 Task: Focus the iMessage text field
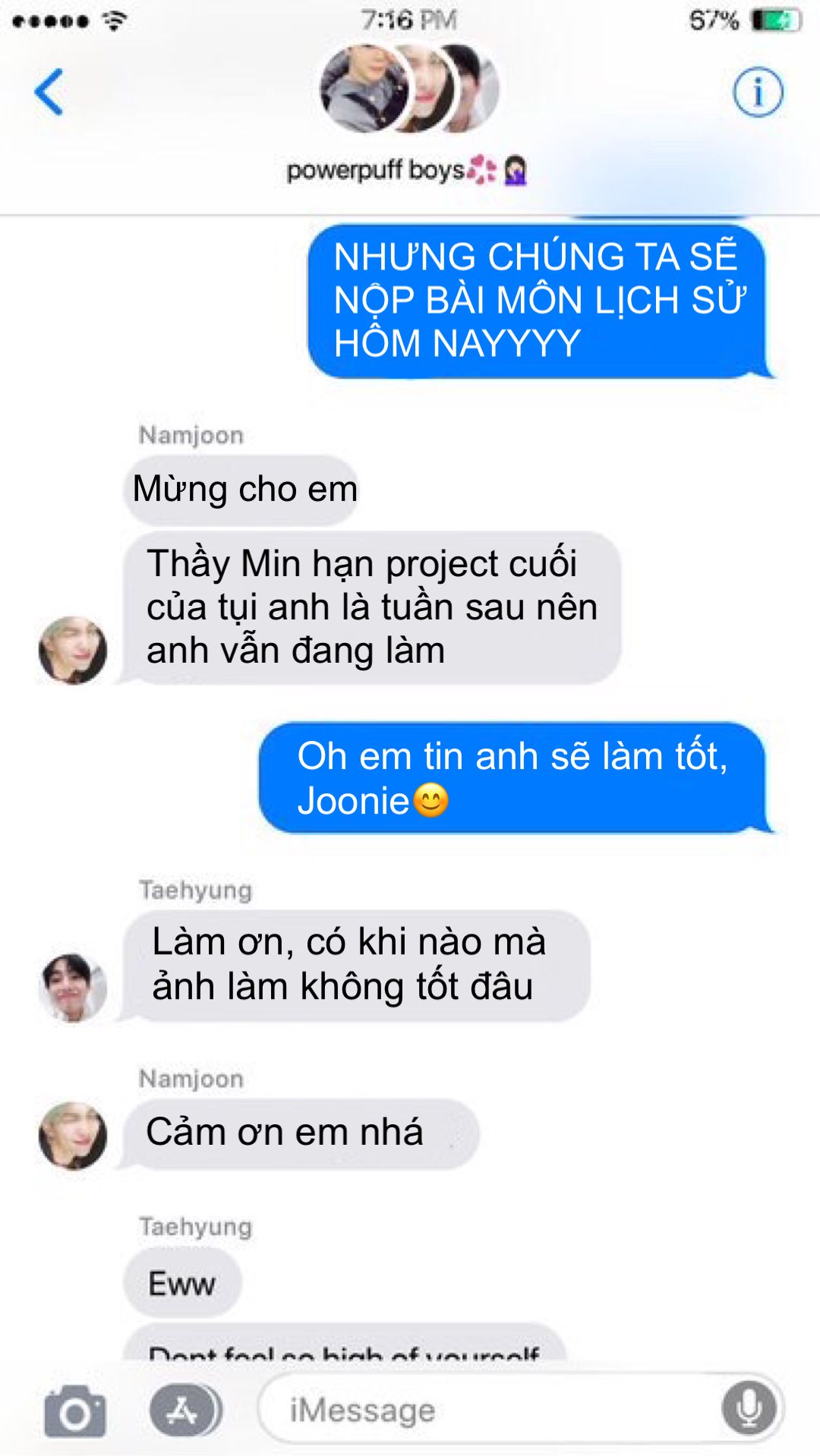pos(521,1409)
